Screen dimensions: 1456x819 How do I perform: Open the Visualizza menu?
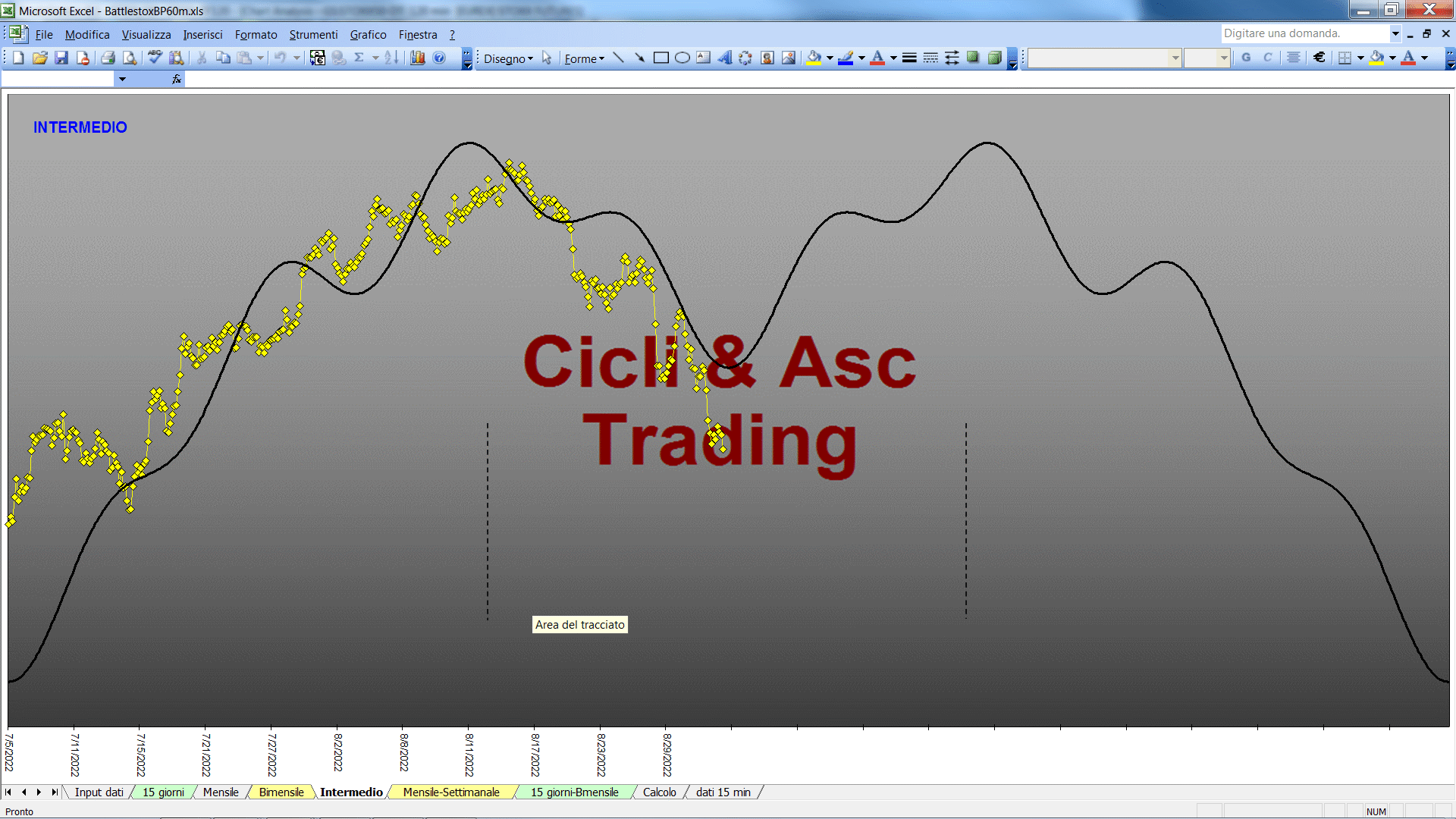click(x=146, y=34)
